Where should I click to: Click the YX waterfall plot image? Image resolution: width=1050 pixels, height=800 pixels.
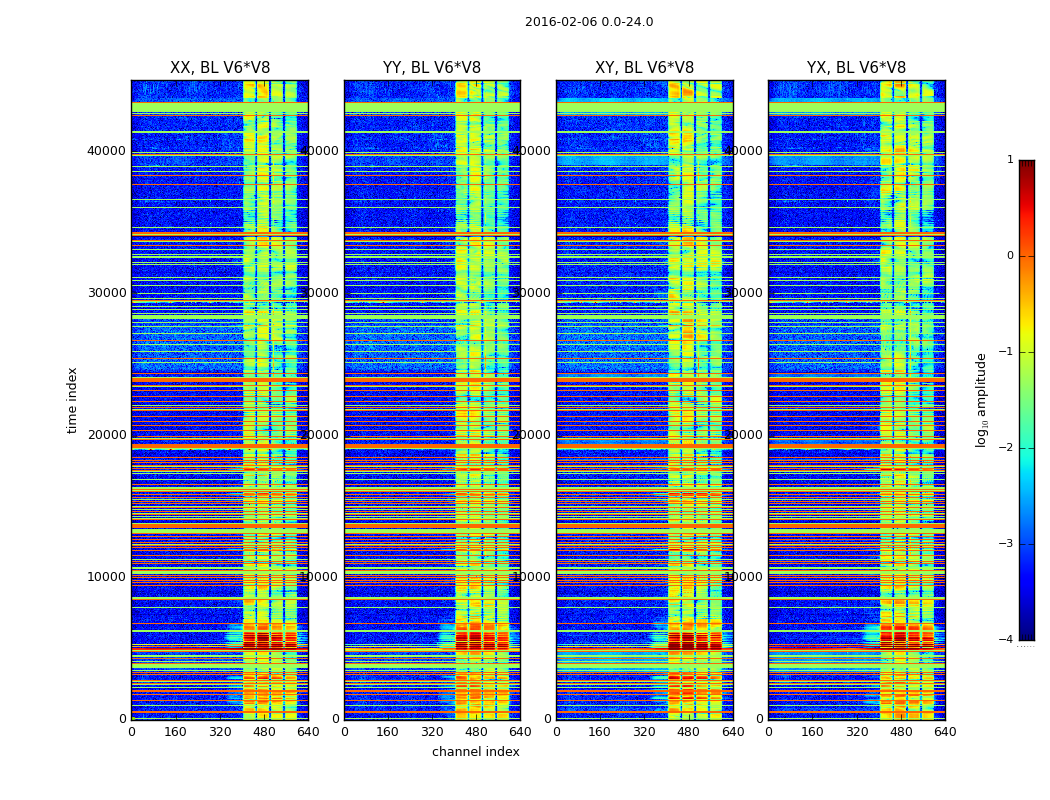pyautogui.click(x=857, y=400)
